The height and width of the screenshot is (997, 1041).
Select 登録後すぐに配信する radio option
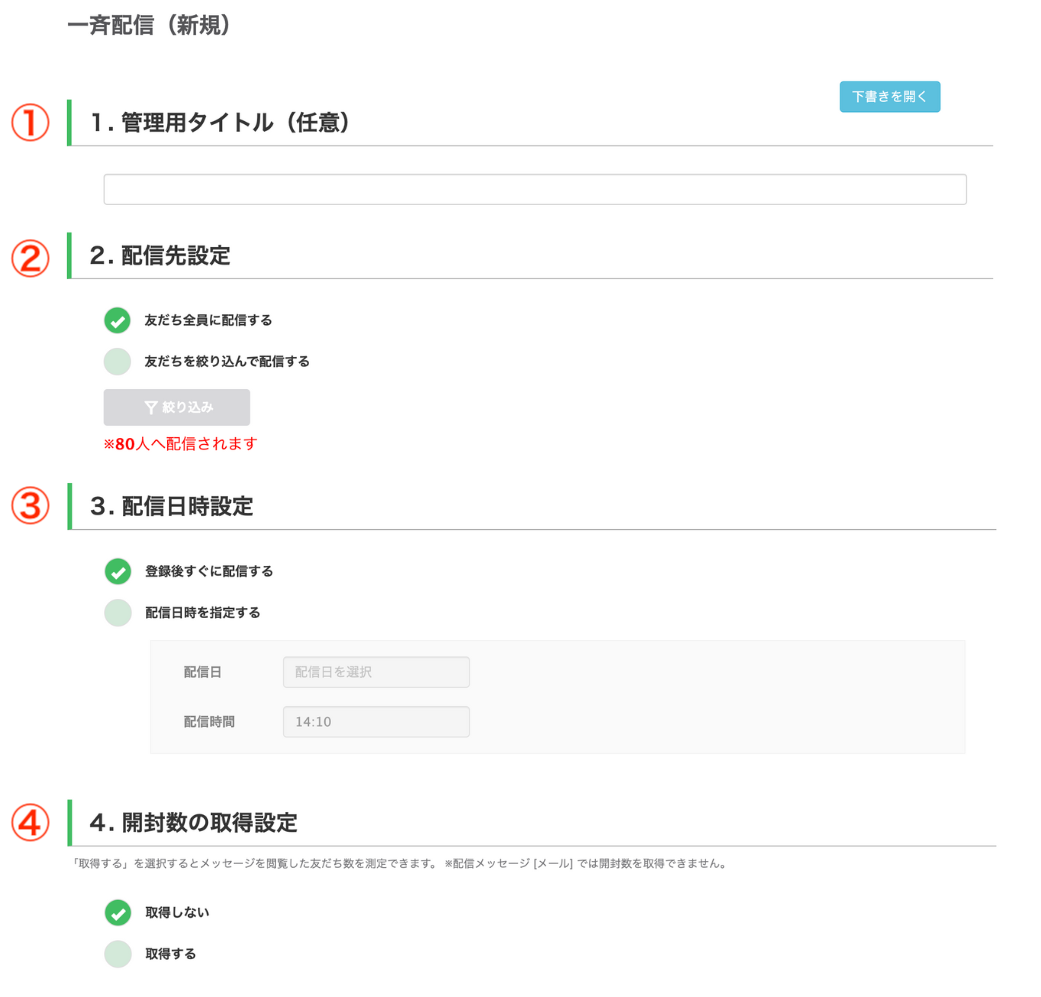click(118, 572)
